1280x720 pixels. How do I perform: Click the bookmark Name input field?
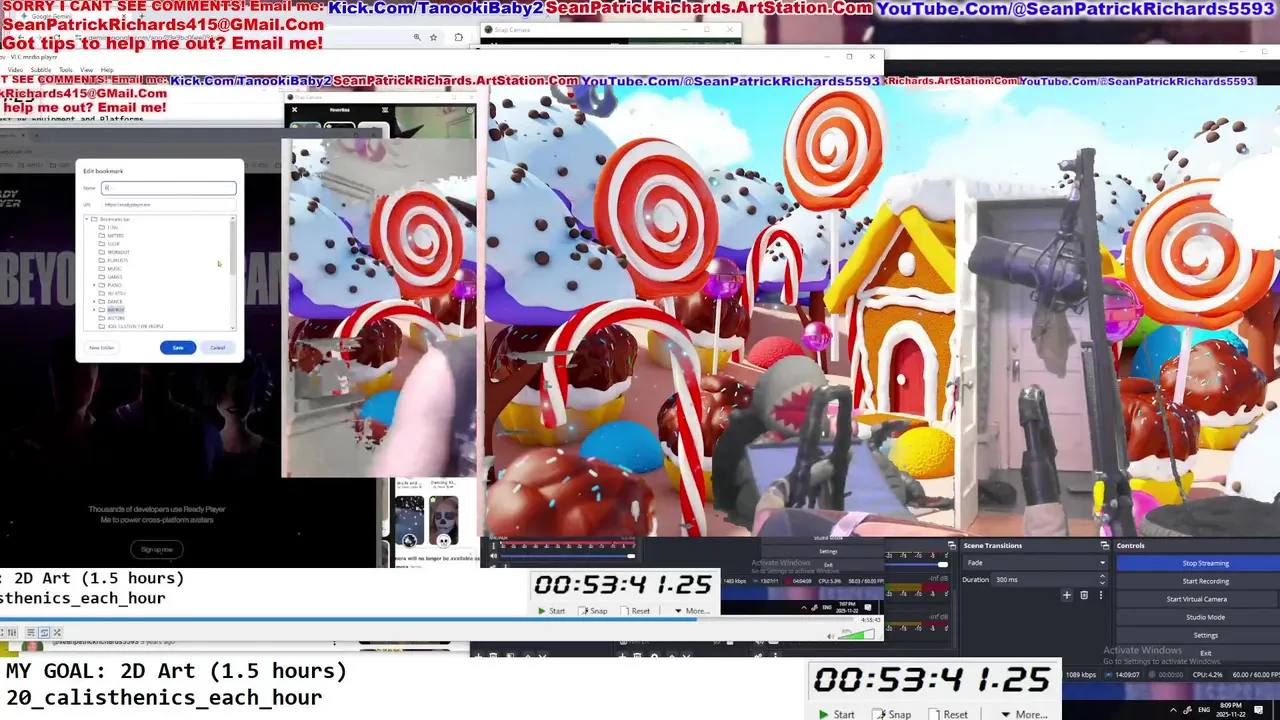tap(169, 188)
